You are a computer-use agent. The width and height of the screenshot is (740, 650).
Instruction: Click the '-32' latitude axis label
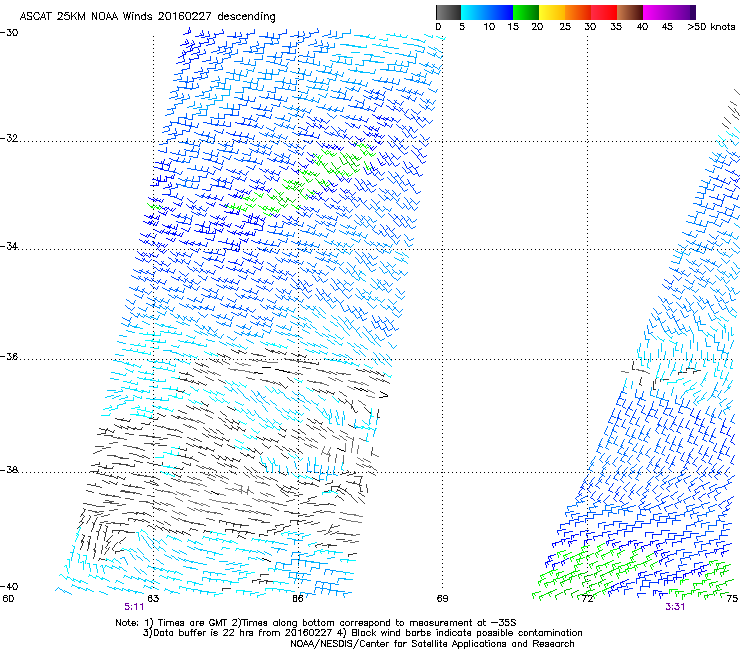[x=9, y=138]
